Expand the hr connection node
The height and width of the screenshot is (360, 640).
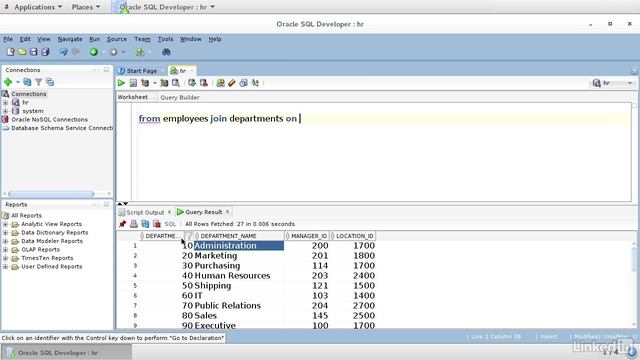pos(5,102)
